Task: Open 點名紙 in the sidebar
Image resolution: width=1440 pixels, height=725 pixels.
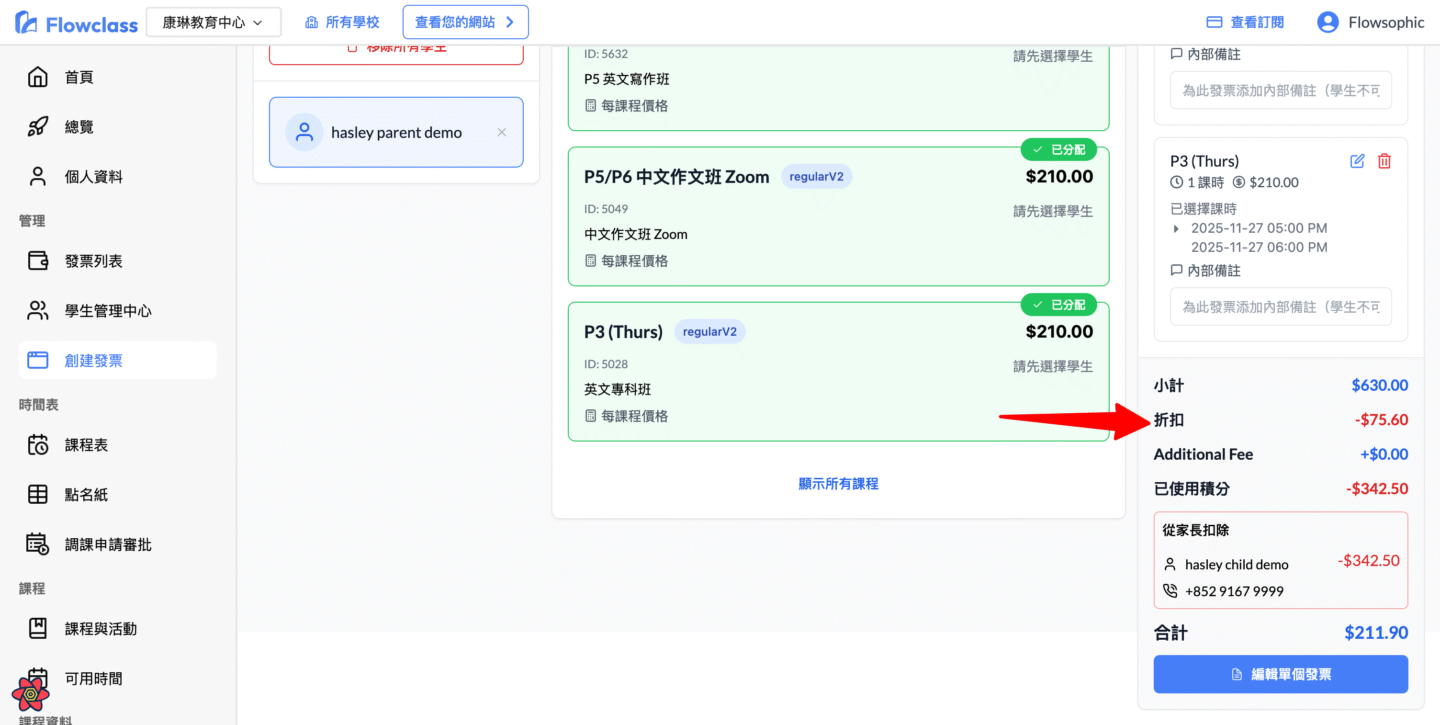Action: [86, 495]
